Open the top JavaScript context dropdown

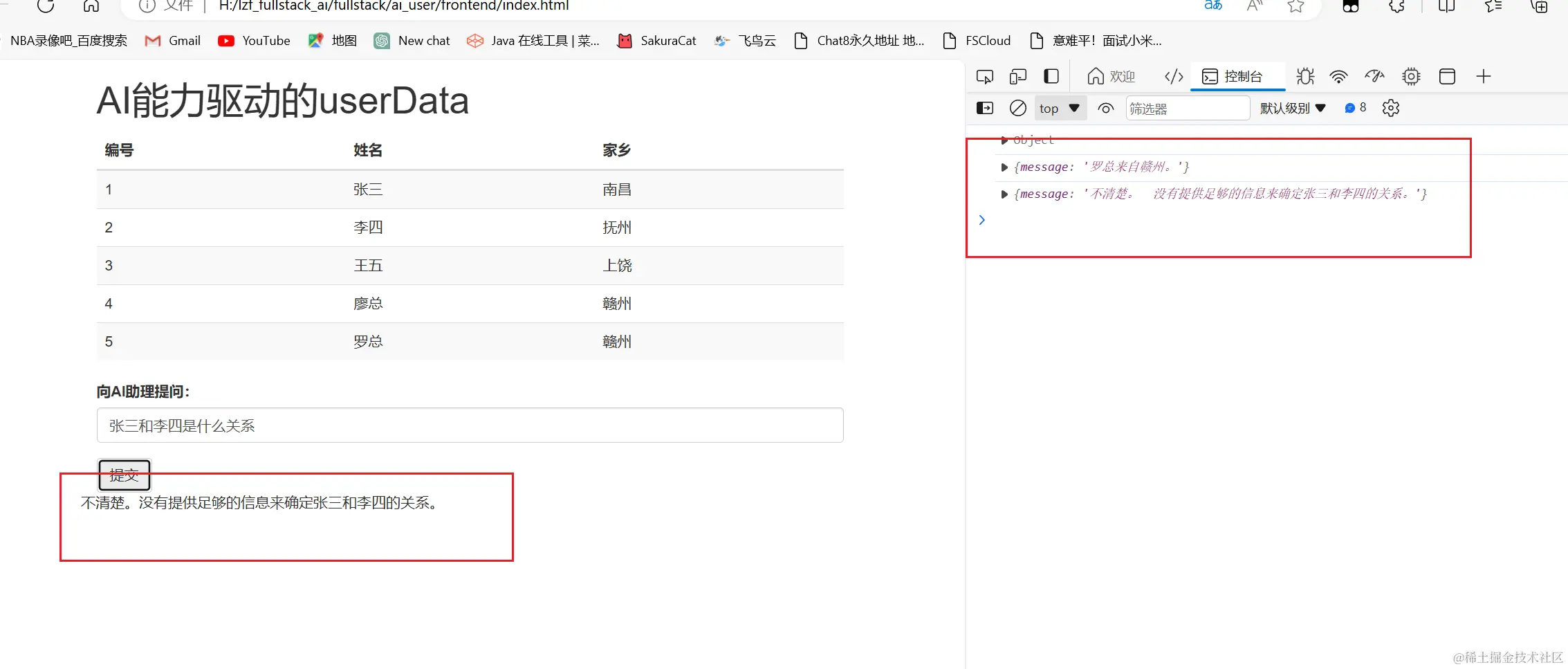(1059, 108)
